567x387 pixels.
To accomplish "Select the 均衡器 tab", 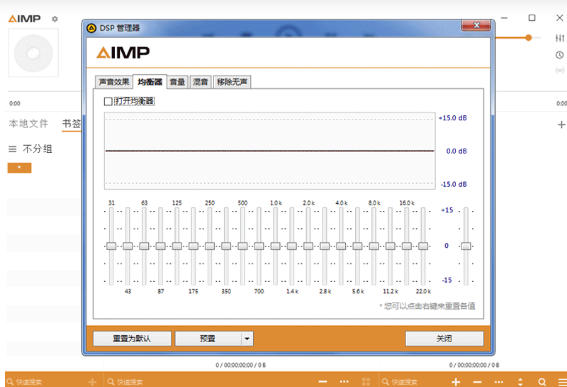I will point(150,82).
